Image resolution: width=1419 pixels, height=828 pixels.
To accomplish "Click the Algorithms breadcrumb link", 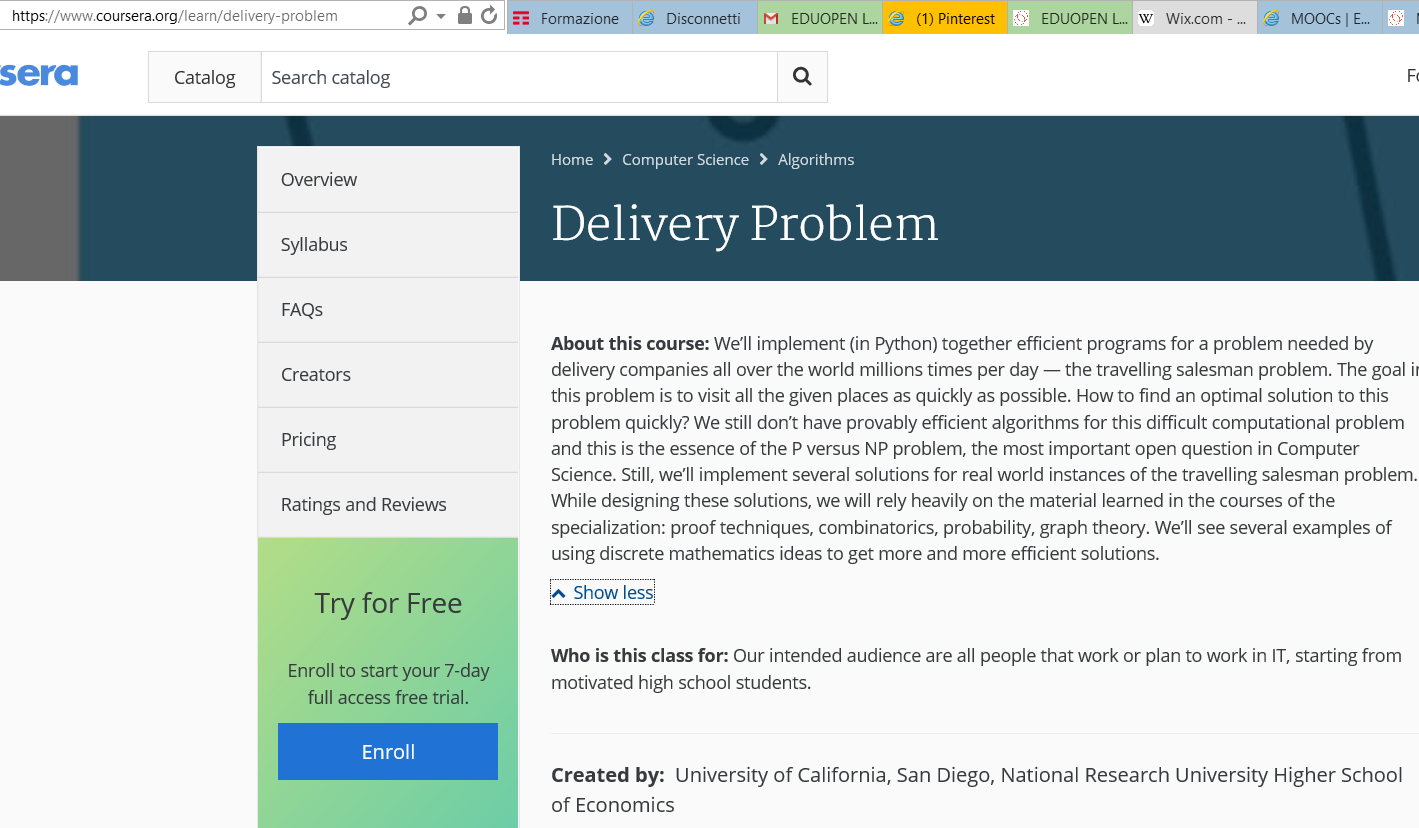I will tap(816, 160).
